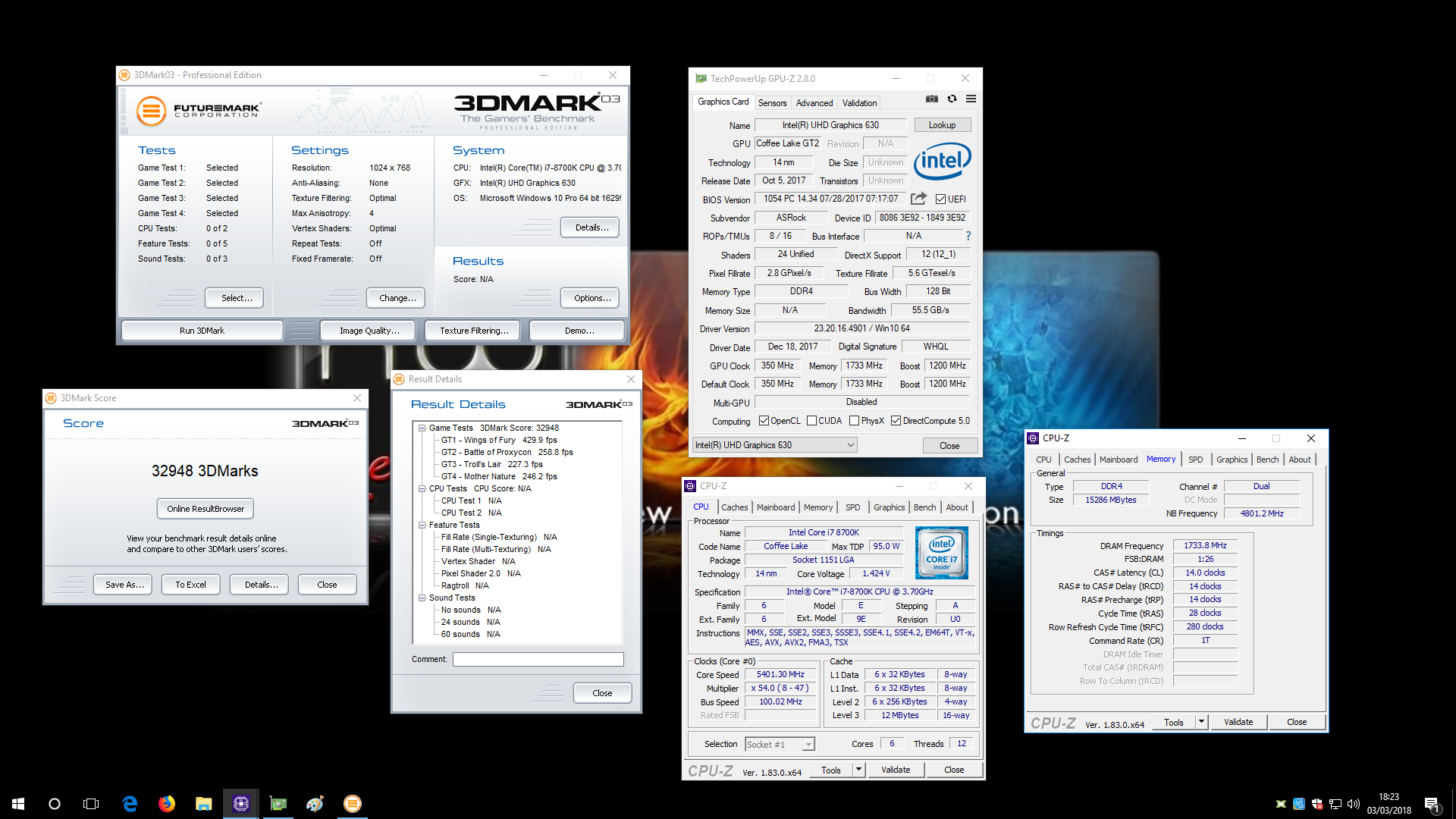The image size is (1456, 819).
Task: Click Online ResultBrowser button
Action: coord(206,509)
